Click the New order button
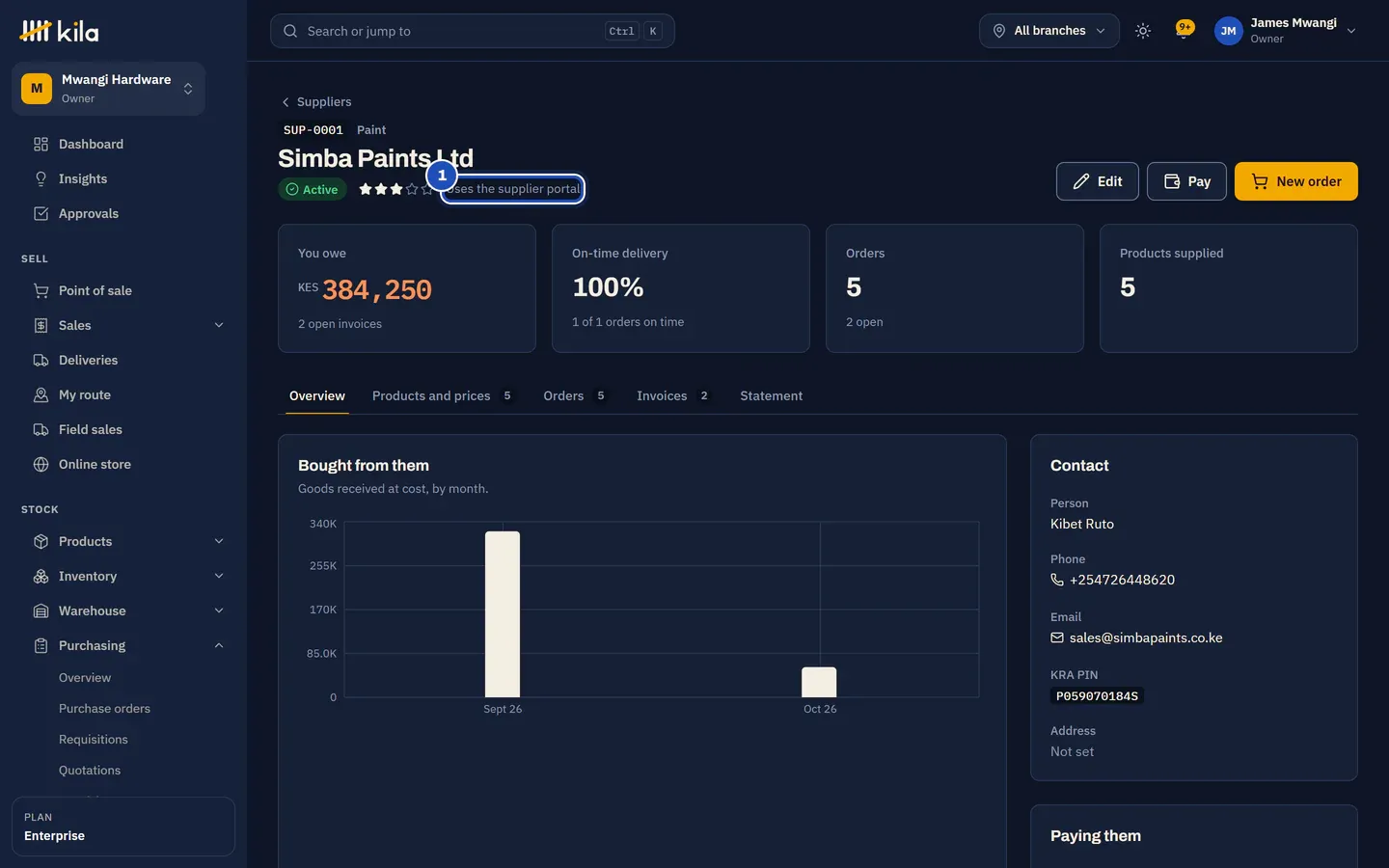 1296,181
